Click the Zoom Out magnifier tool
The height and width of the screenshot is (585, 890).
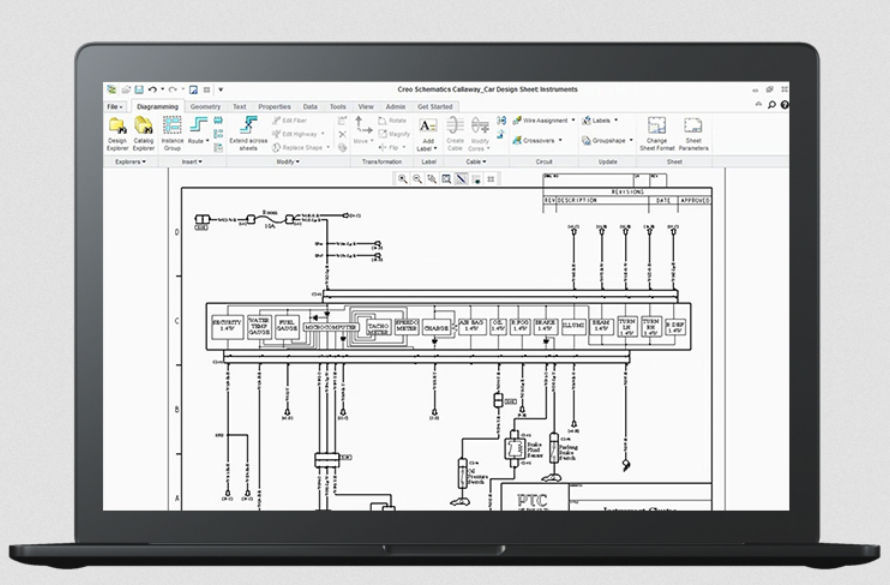click(417, 180)
